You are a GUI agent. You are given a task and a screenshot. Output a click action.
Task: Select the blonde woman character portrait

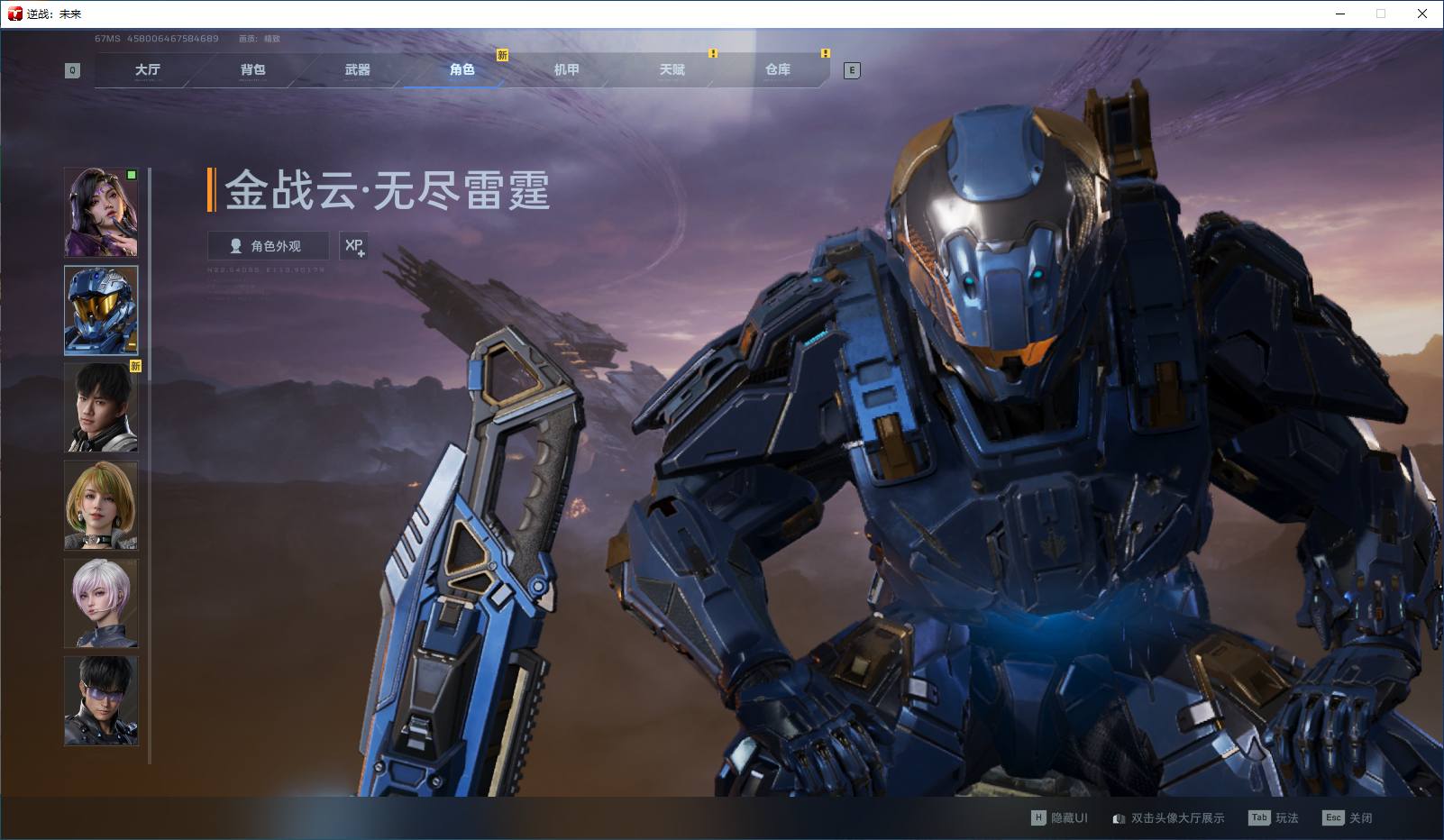coord(101,505)
